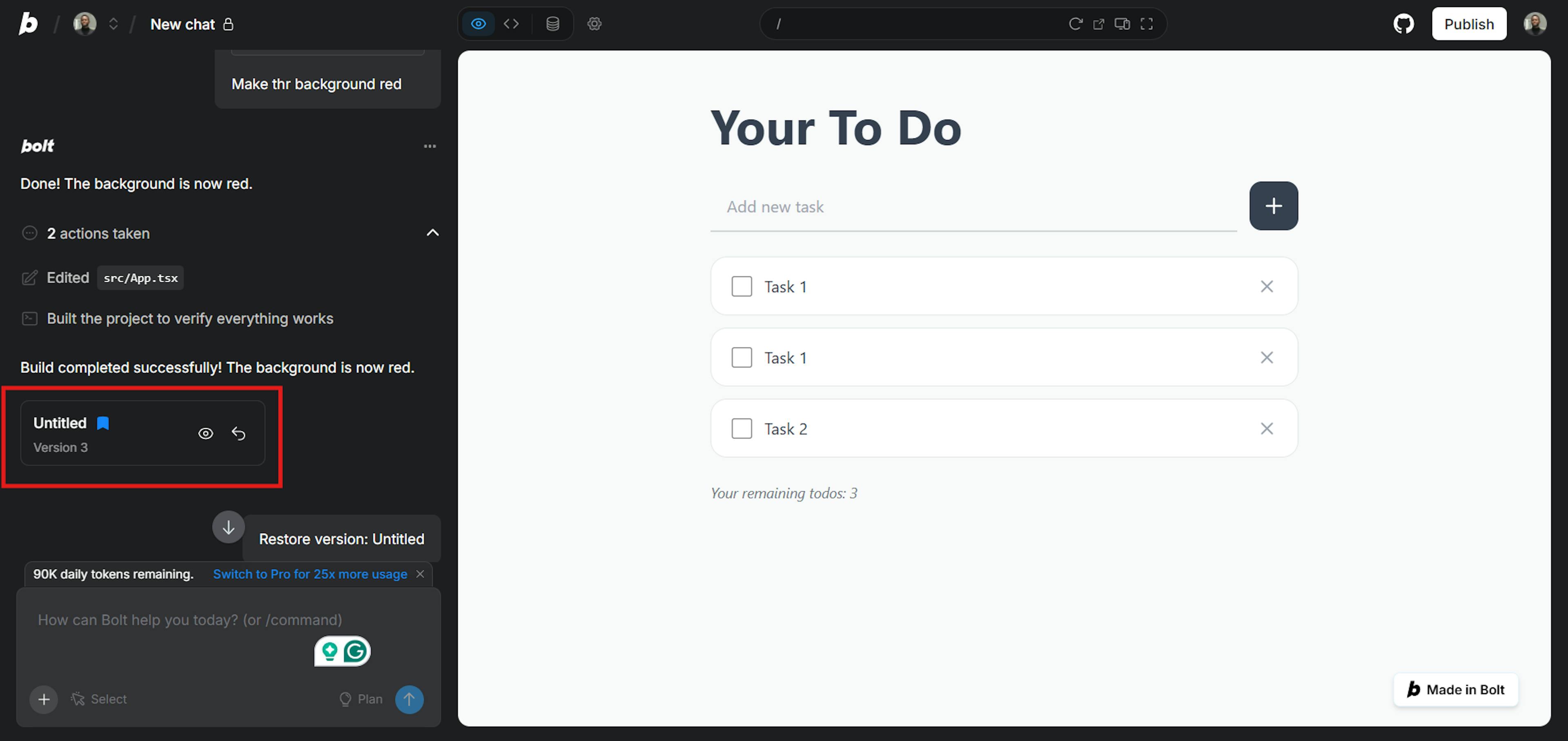This screenshot has width=1568, height=741.
Task: Switch to the code view tab
Action: point(511,24)
